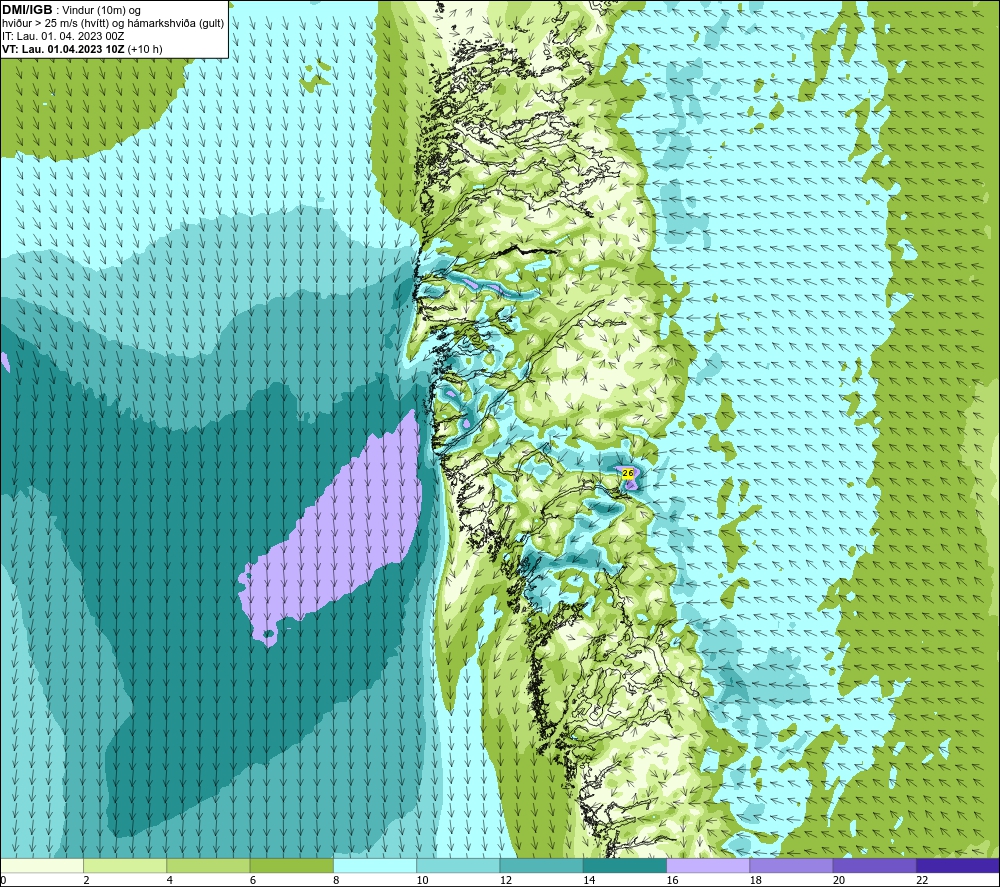Click the lavender 16–18 m/s legend swatch
This screenshot has height=887, width=1000.
[x=708, y=865]
